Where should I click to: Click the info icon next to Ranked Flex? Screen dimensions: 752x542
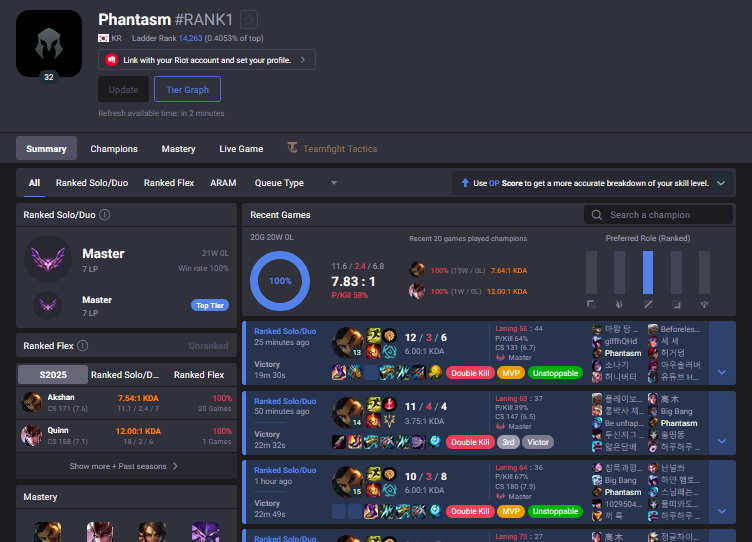click(x=82, y=346)
